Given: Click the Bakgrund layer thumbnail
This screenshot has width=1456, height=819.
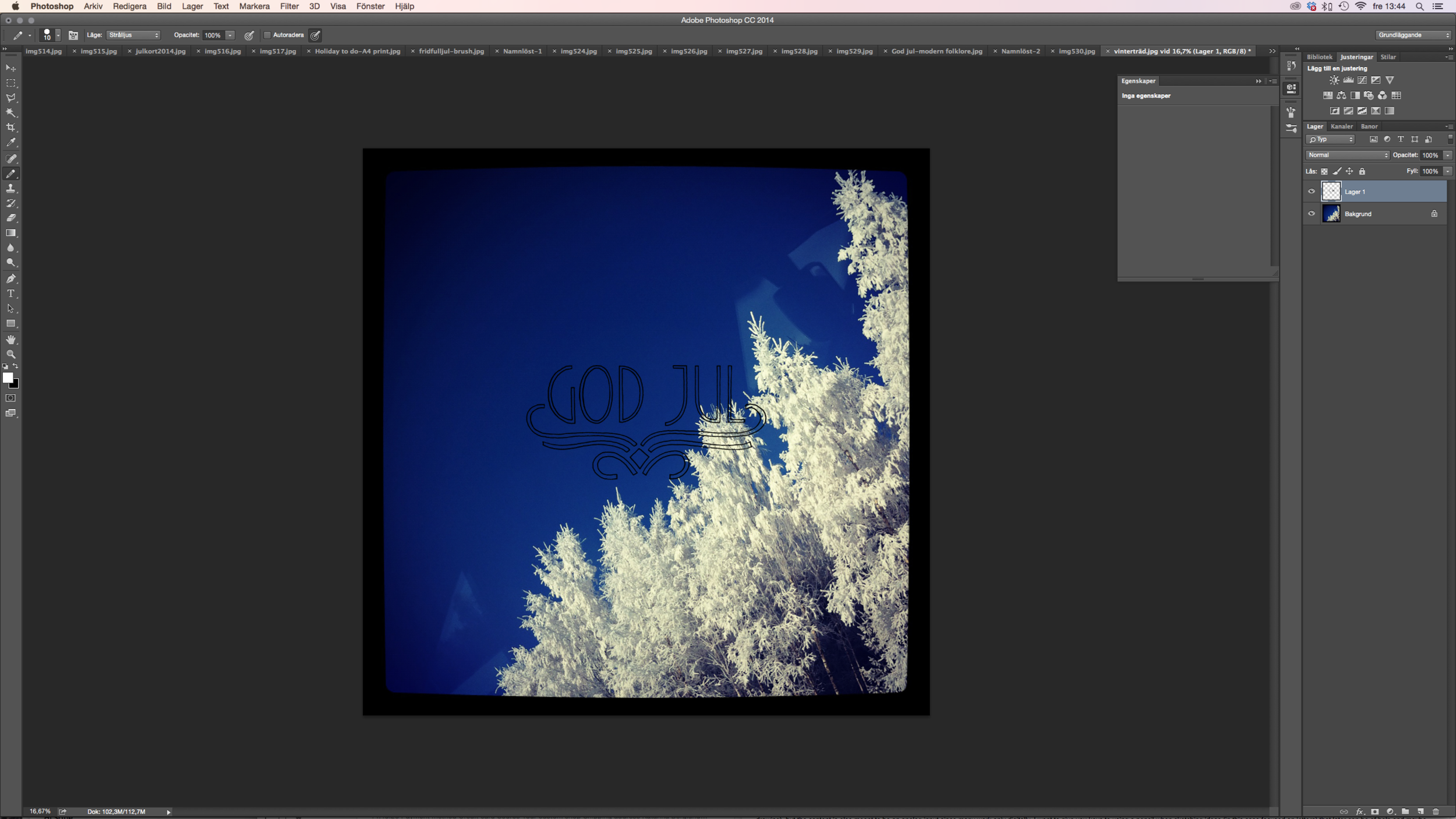Looking at the screenshot, I should click(1331, 214).
